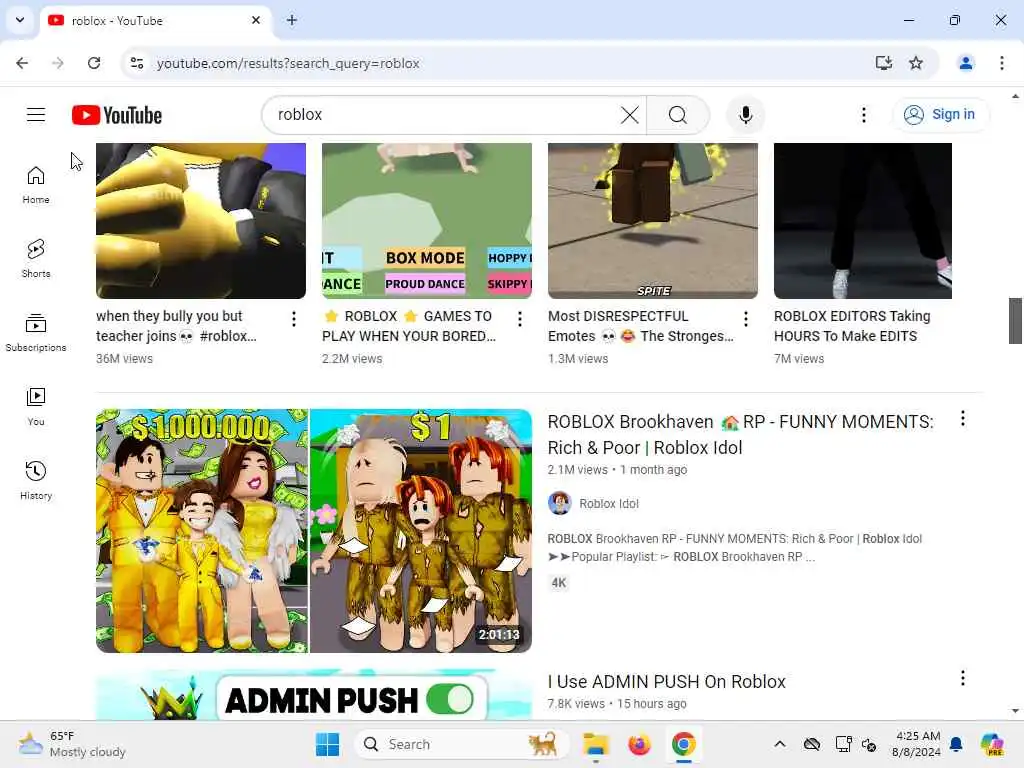Select the 'roblox - YouTube' browser tab
This screenshot has width=1024, height=768.
(155, 21)
